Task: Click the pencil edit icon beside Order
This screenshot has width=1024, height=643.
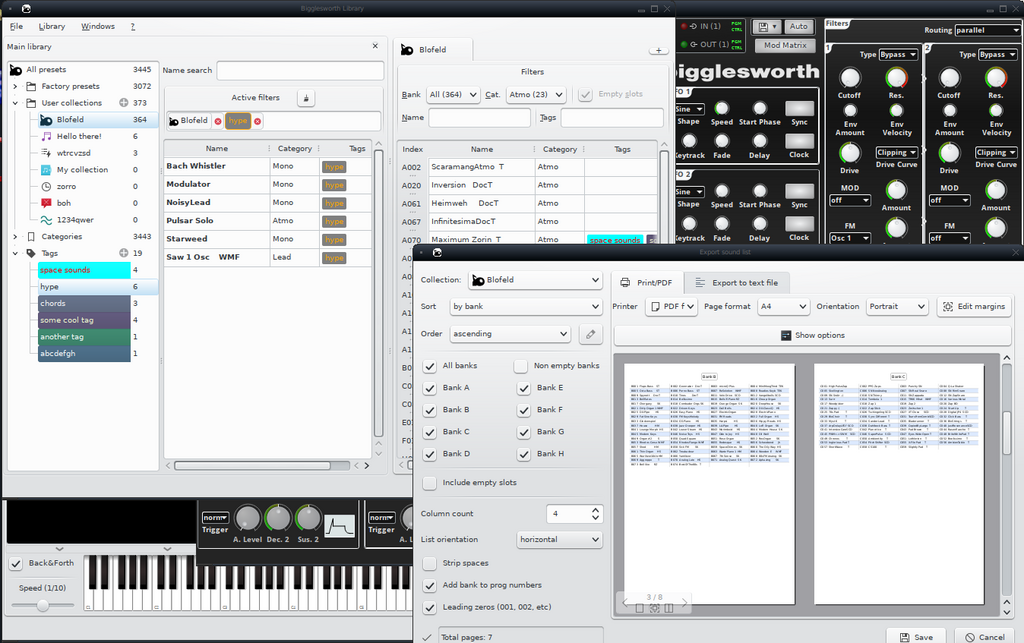Action: [591, 334]
